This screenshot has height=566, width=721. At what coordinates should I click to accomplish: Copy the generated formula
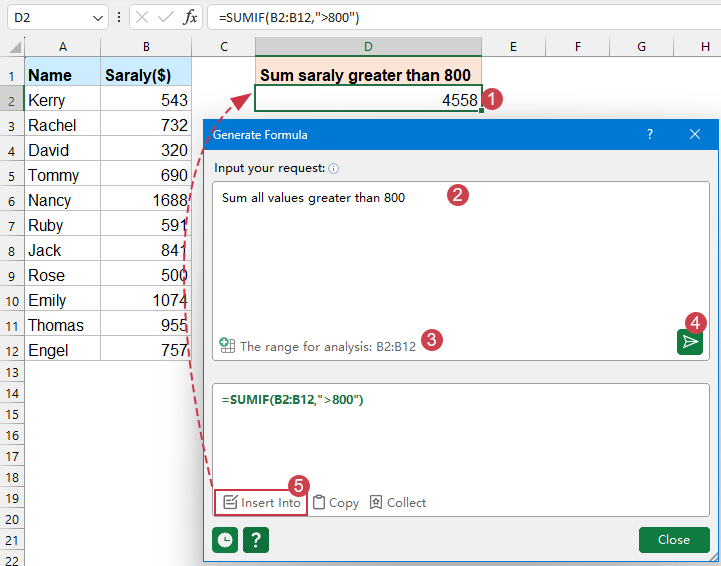335,503
